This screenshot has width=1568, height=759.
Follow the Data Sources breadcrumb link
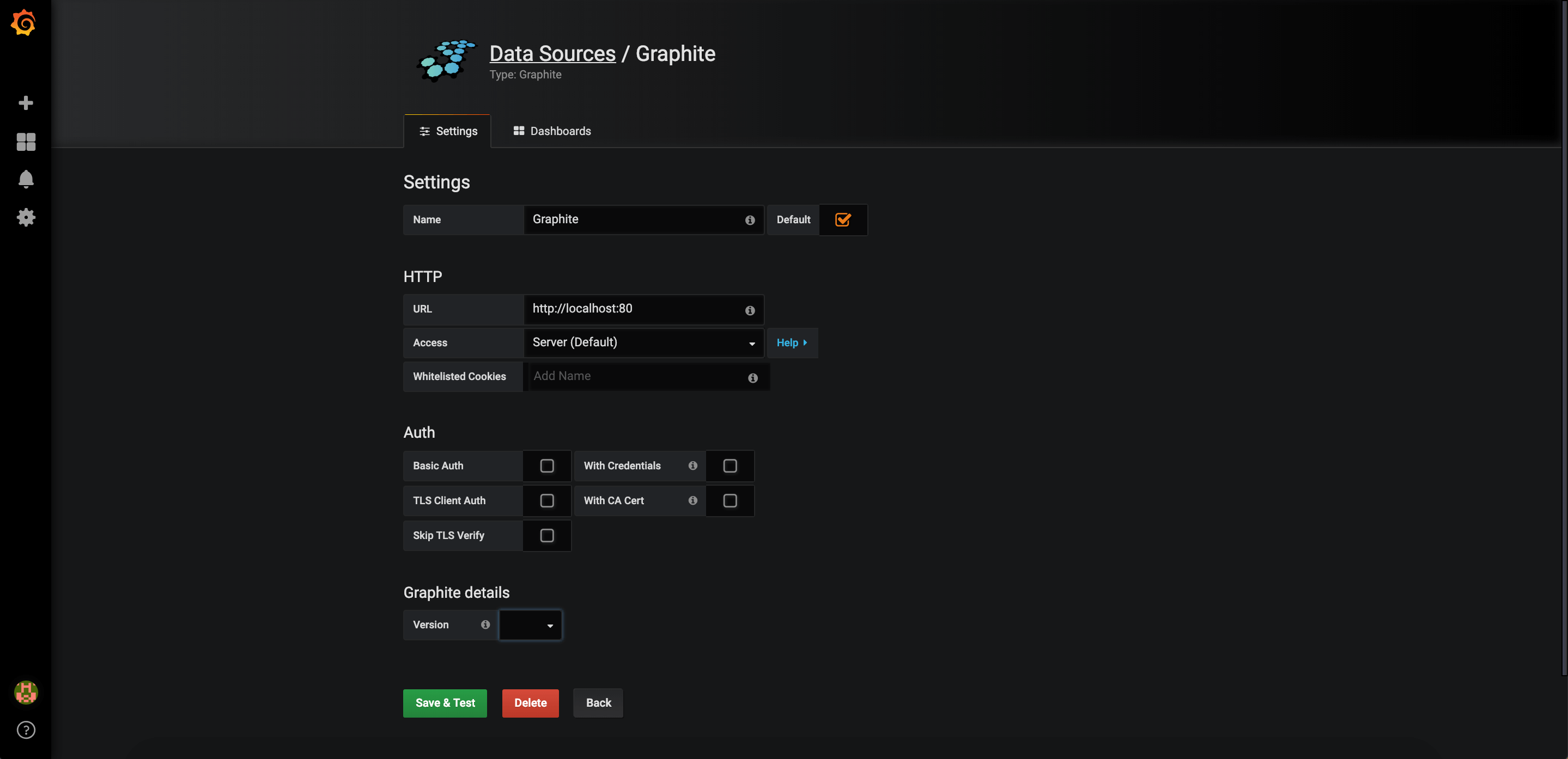pyautogui.click(x=552, y=53)
